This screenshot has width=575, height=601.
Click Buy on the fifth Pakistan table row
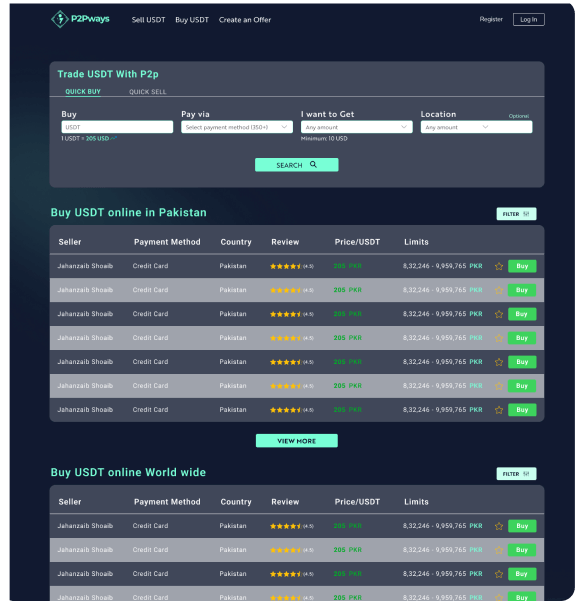522,362
